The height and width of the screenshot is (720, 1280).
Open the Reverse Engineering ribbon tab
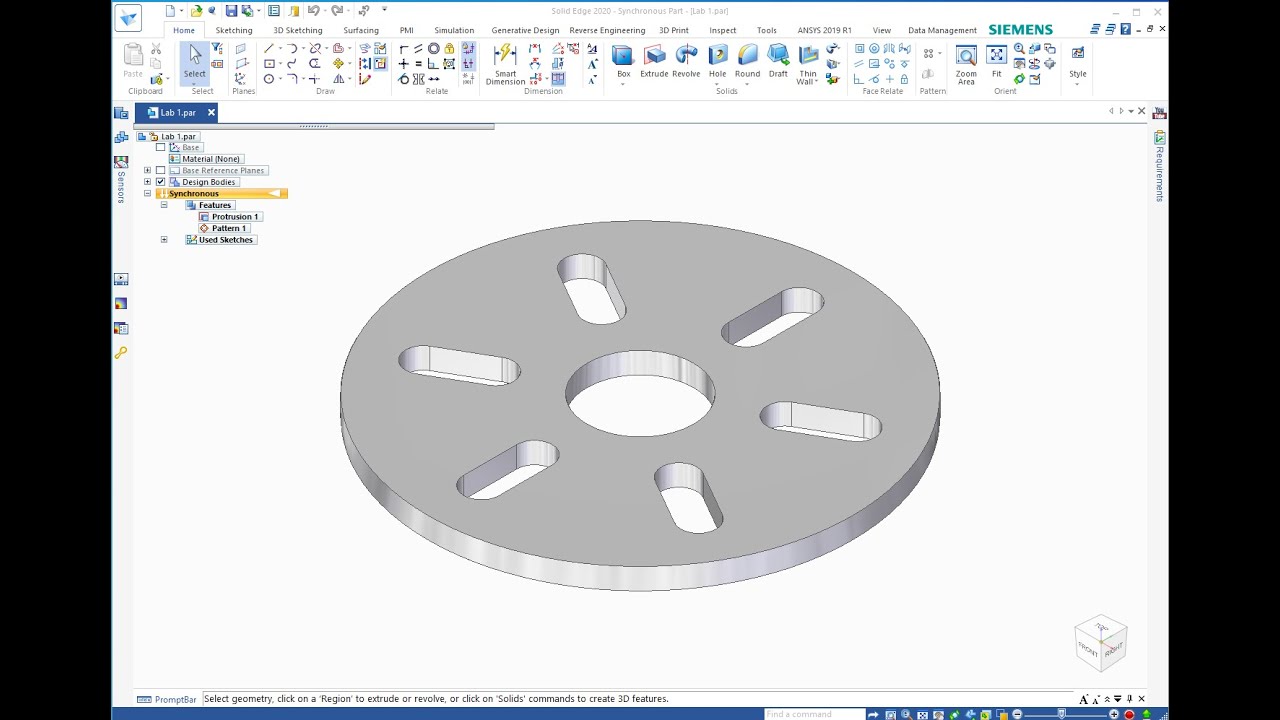[x=607, y=30]
